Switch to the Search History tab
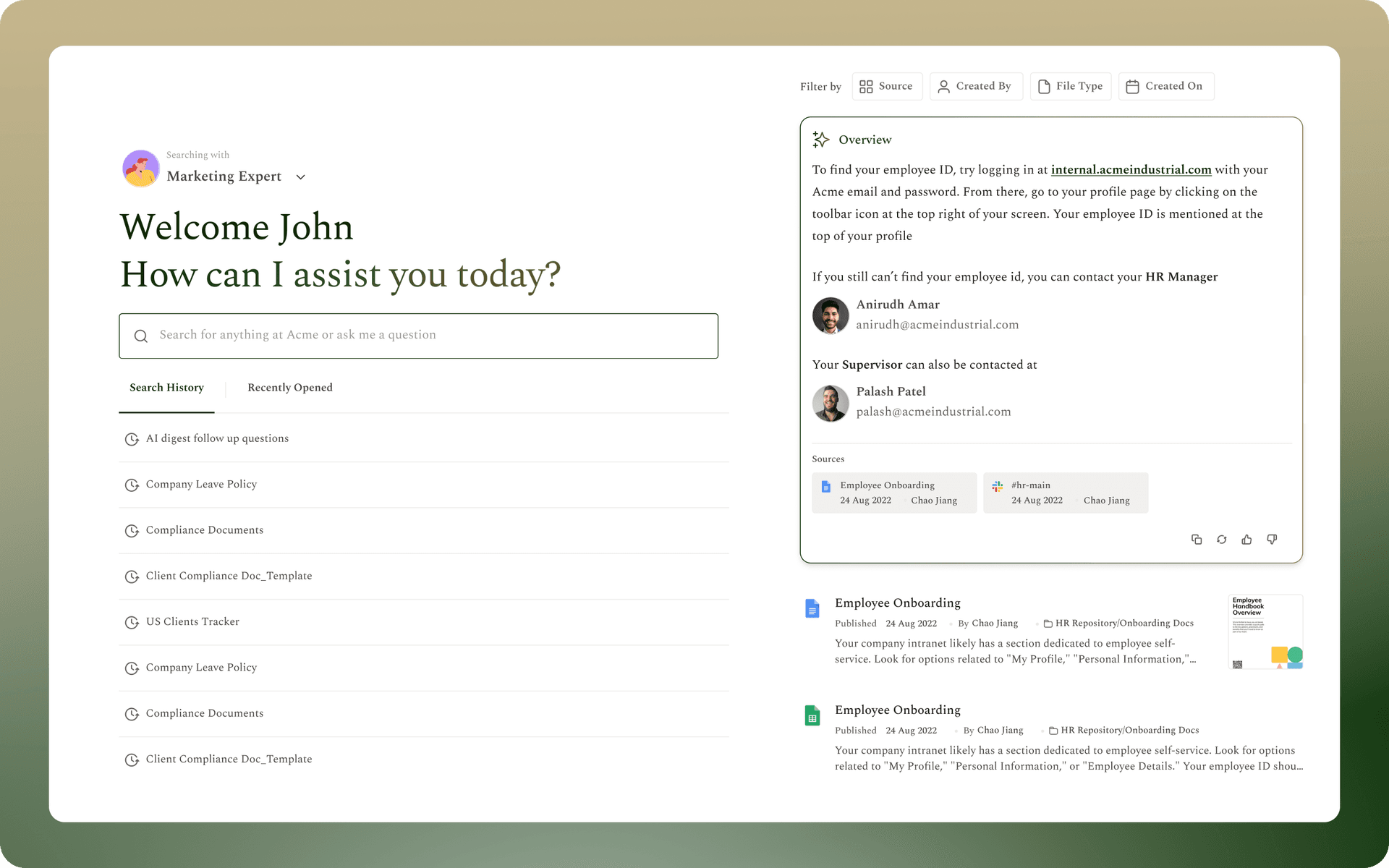1389x868 pixels. [166, 388]
